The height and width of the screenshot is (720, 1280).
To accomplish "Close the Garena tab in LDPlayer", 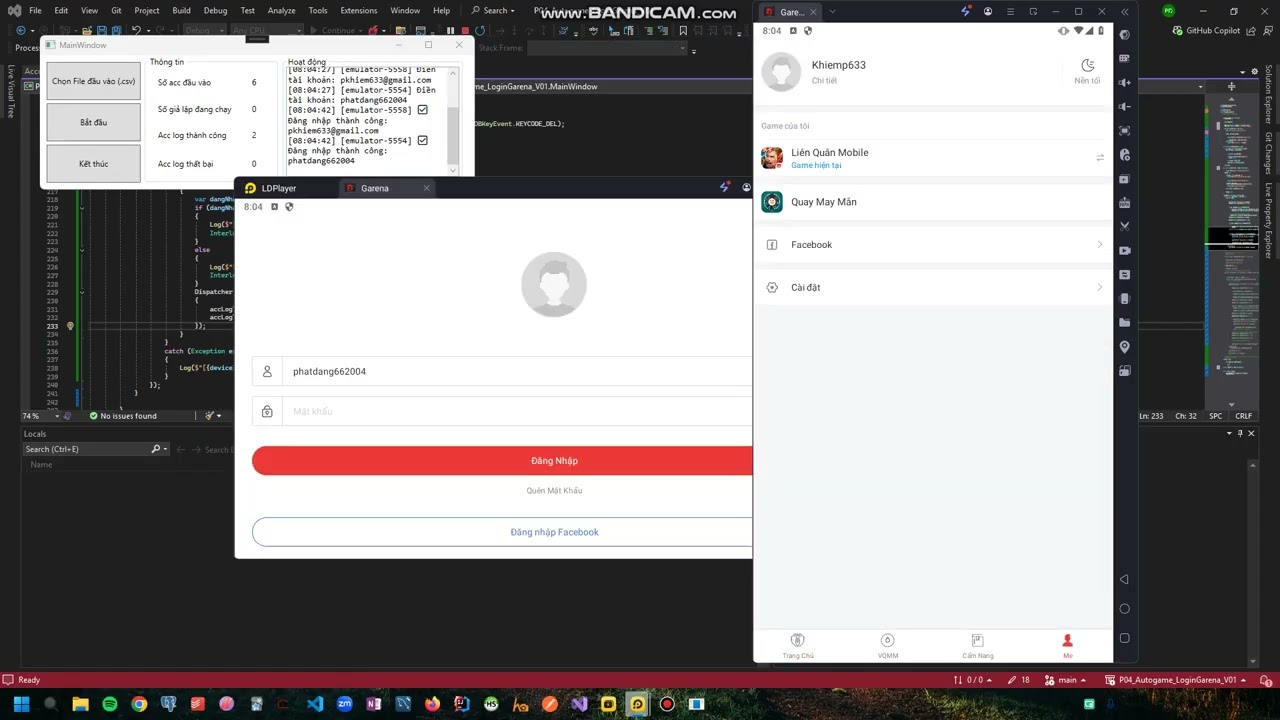I will (x=426, y=188).
